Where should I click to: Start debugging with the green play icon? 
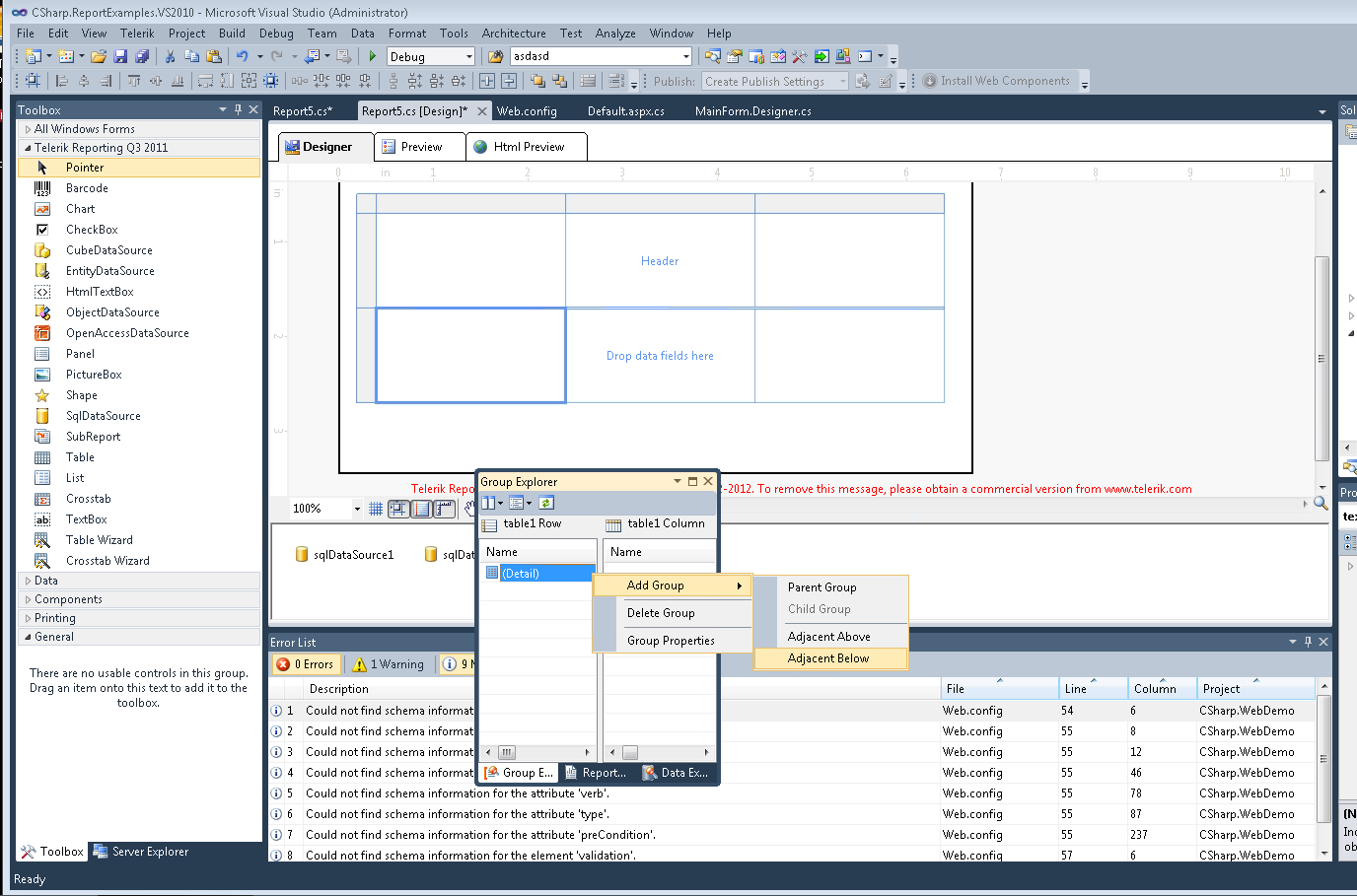[373, 56]
